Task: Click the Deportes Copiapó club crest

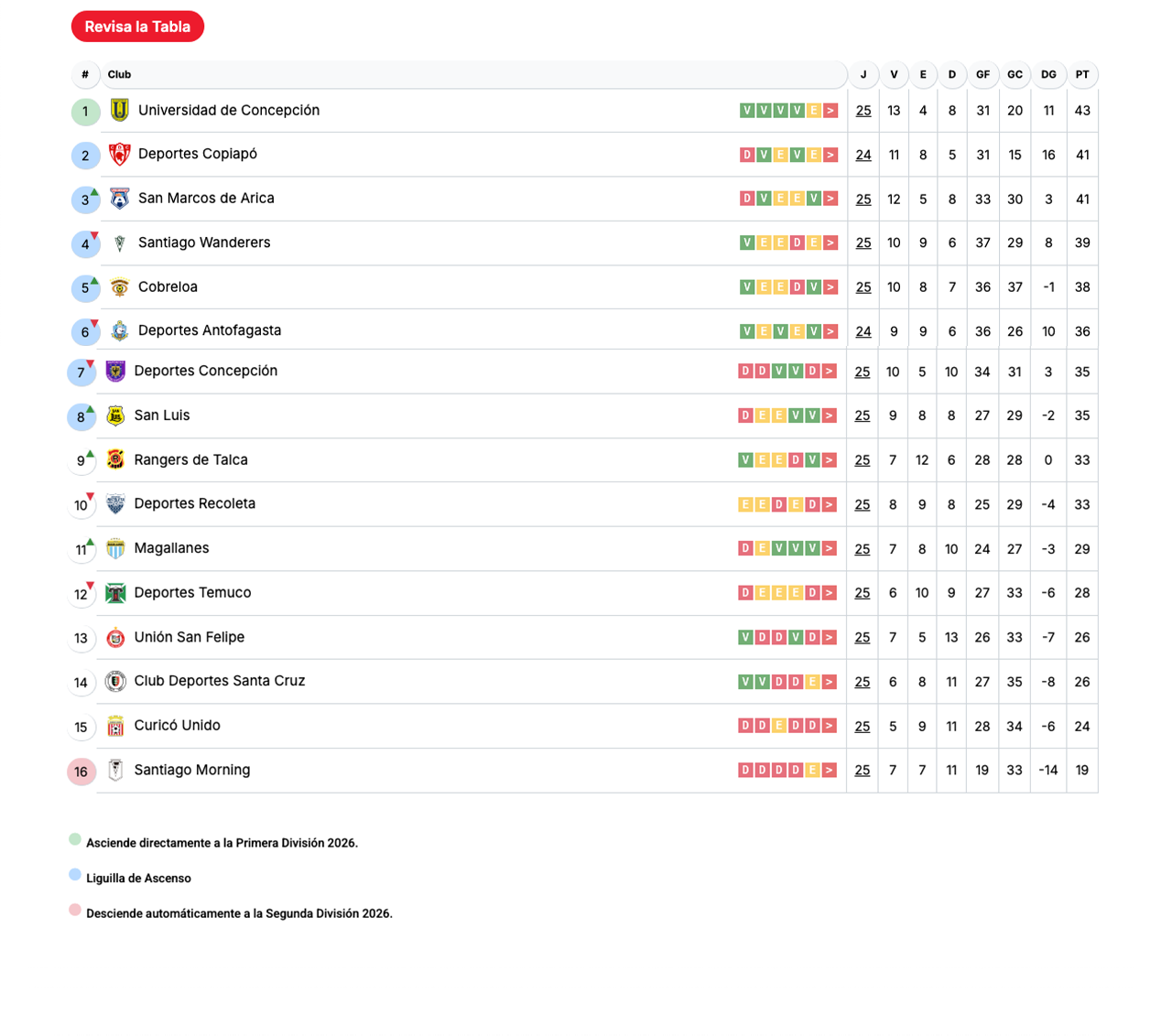Action: [119, 155]
